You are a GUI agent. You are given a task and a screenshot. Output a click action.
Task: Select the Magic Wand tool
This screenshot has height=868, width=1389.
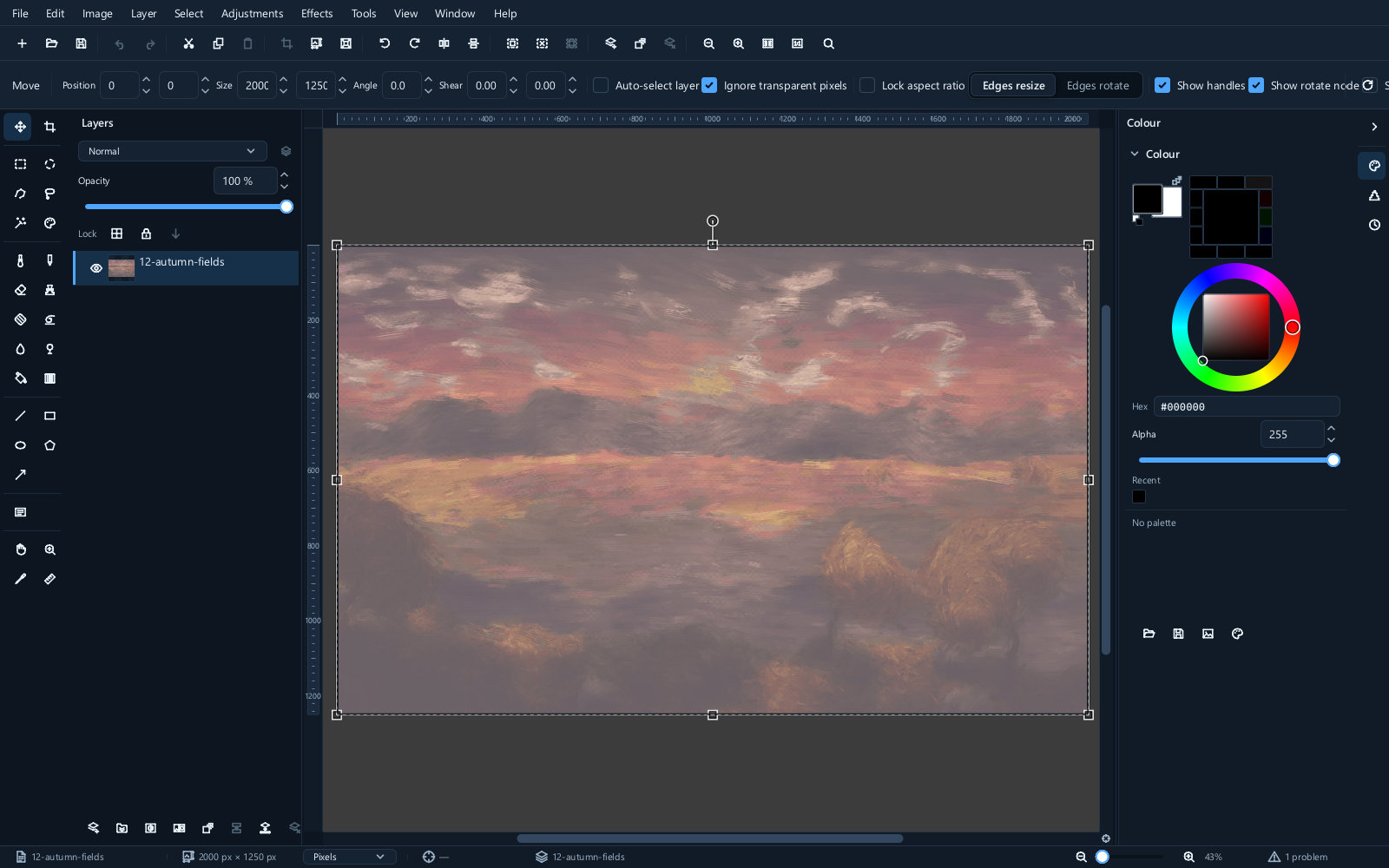(20, 223)
